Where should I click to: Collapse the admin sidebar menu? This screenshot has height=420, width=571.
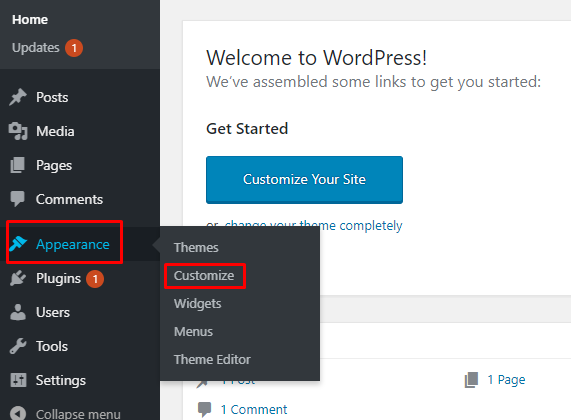coord(66,414)
